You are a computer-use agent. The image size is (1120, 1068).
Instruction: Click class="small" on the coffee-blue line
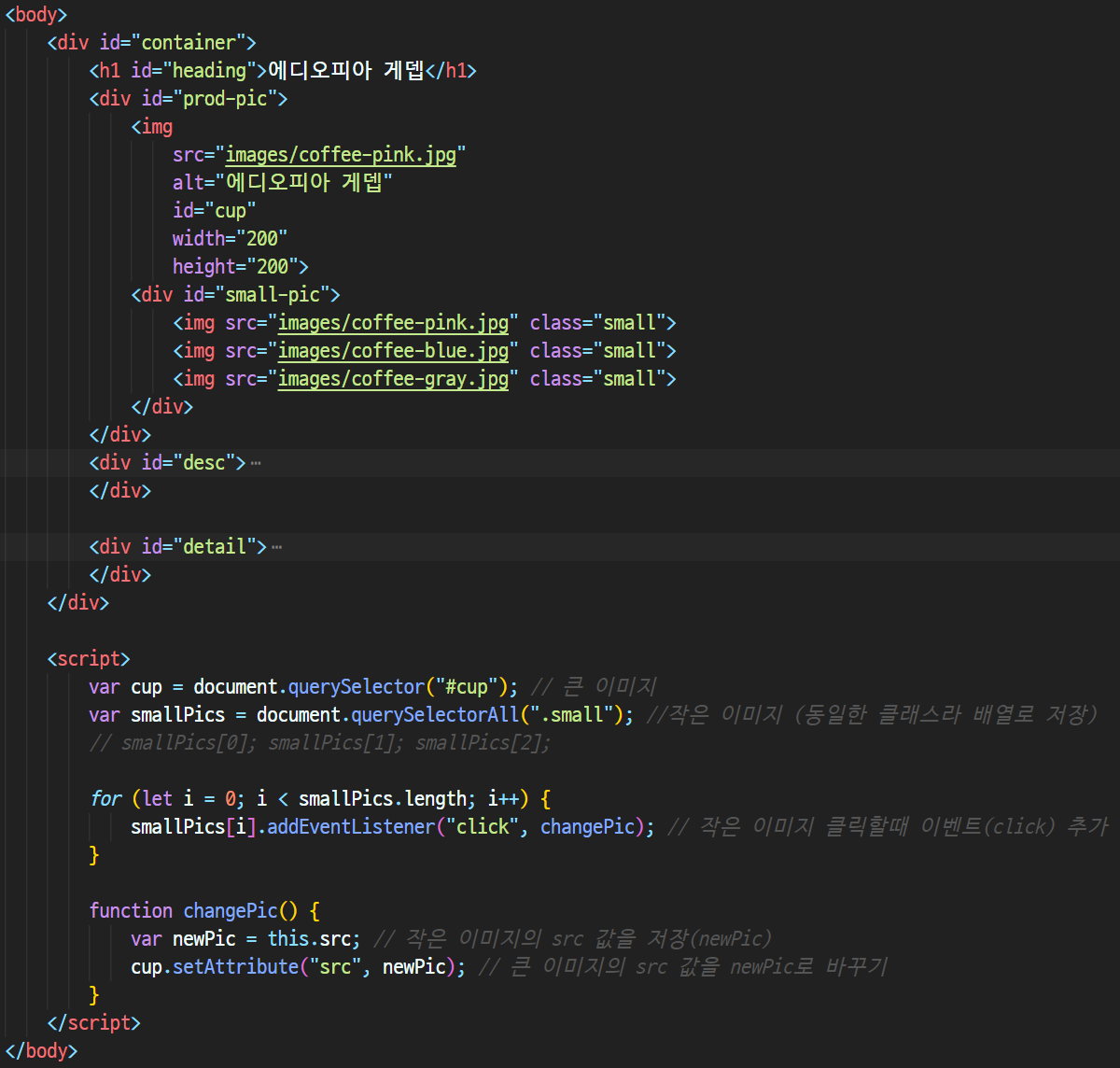tap(597, 351)
